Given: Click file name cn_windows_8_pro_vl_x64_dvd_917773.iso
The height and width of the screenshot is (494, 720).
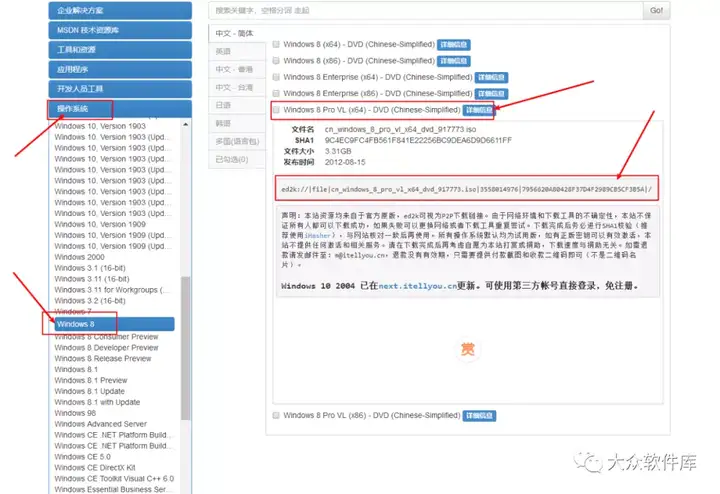Looking at the screenshot, I should [400, 129].
